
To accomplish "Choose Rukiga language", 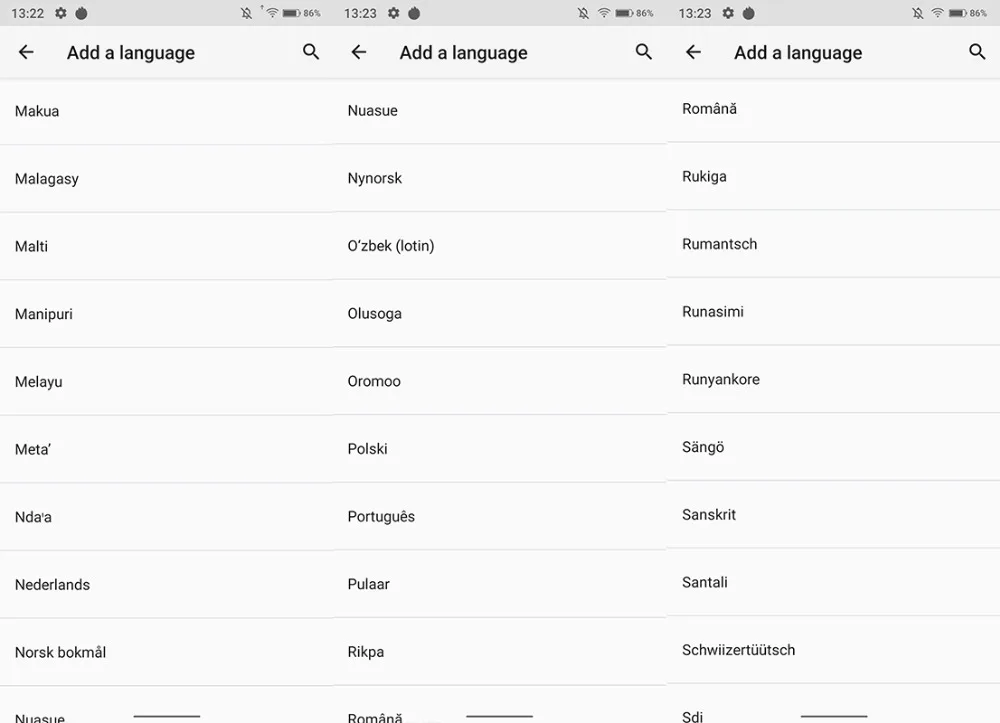I will [834, 177].
